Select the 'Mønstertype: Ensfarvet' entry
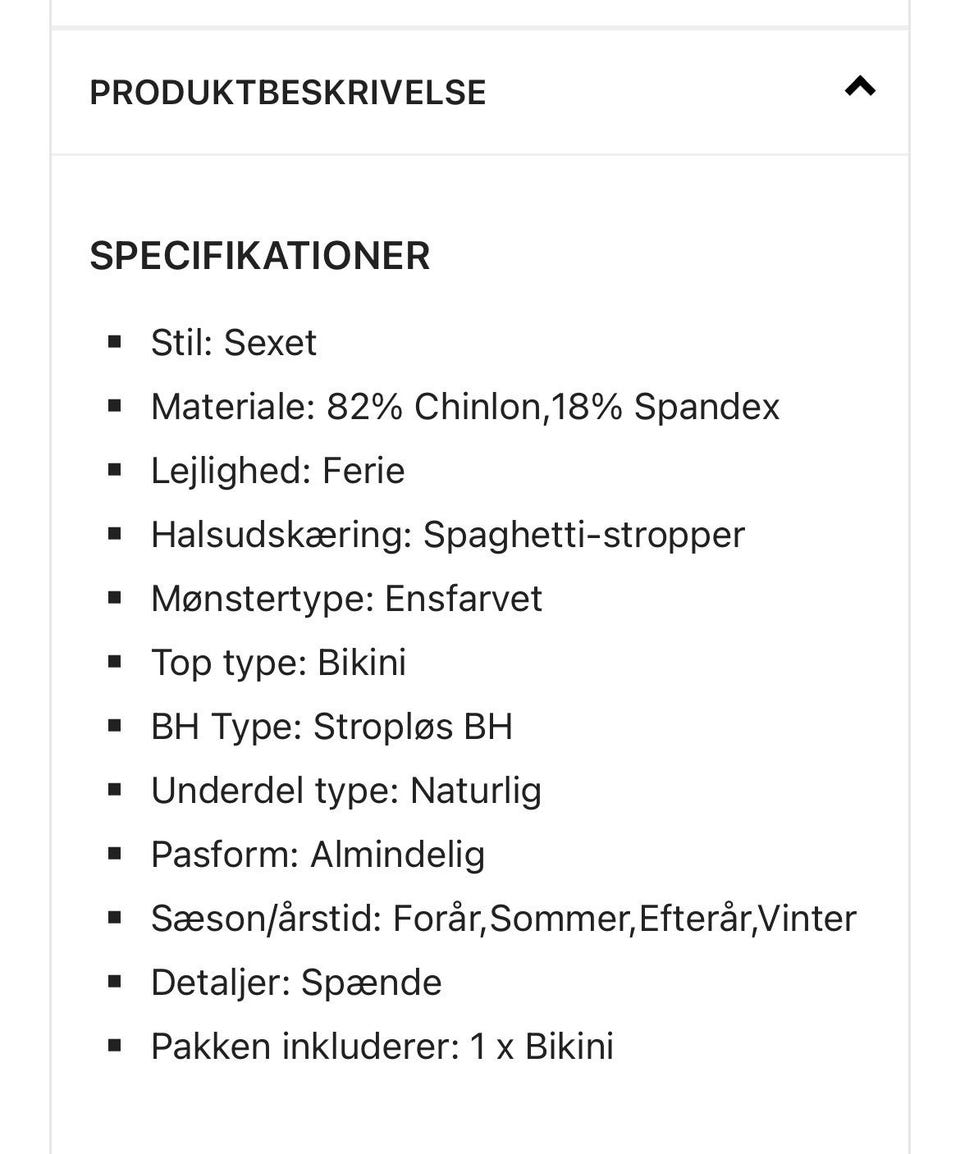The width and height of the screenshot is (960, 1154). pyautogui.click(x=347, y=599)
